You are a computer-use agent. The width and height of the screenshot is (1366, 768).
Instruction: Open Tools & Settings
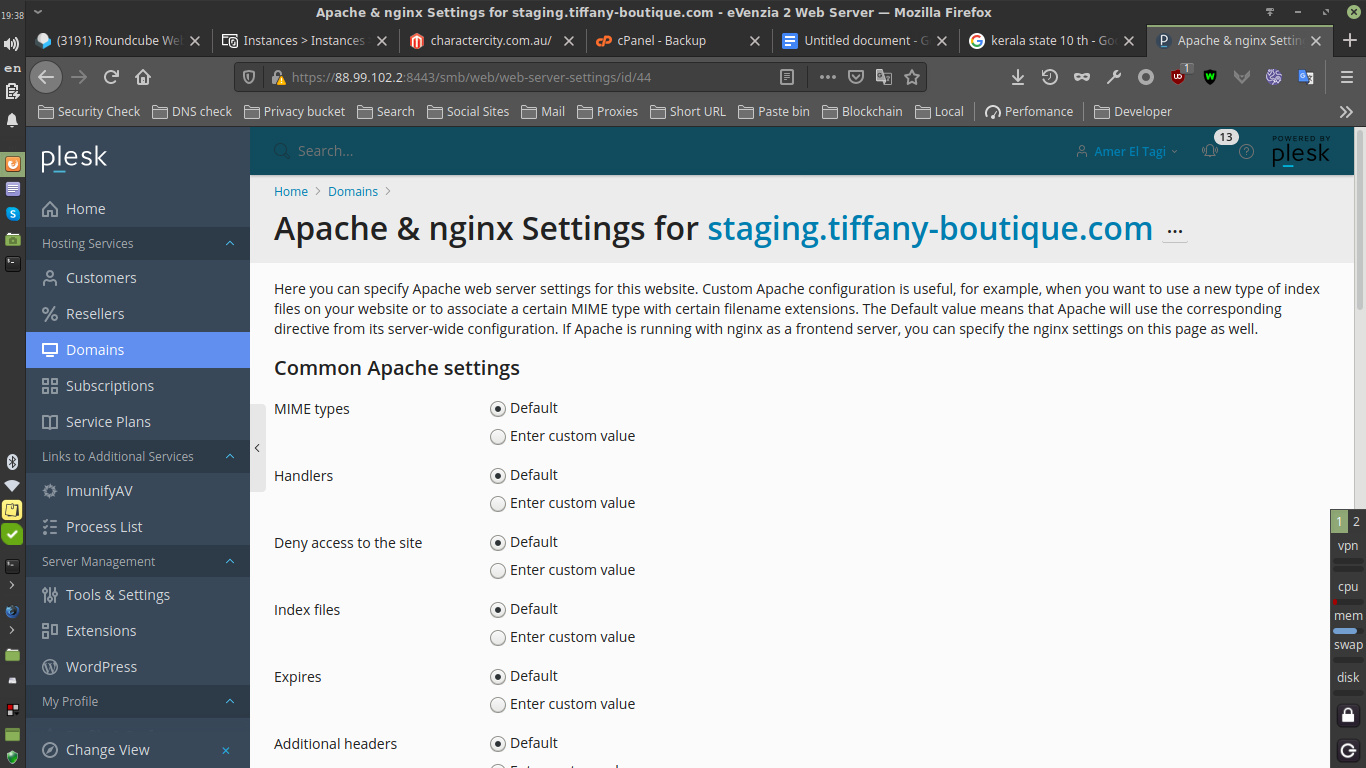[138, 595]
